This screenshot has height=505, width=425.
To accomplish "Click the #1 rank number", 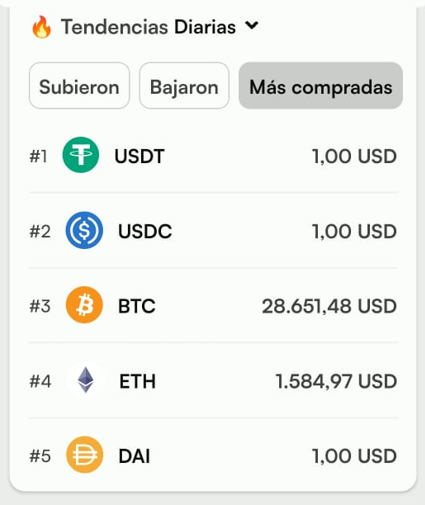I will (x=38, y=156).
